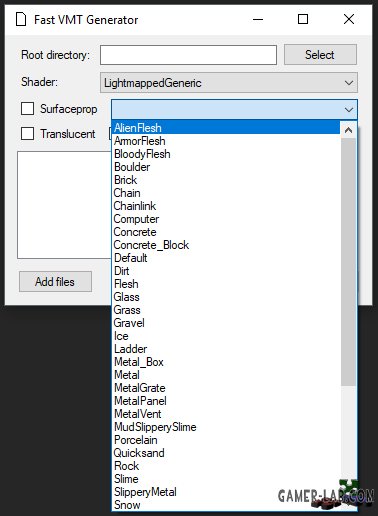Choose ArmorFlesh from the surfaceprop list

click(226, 141)
